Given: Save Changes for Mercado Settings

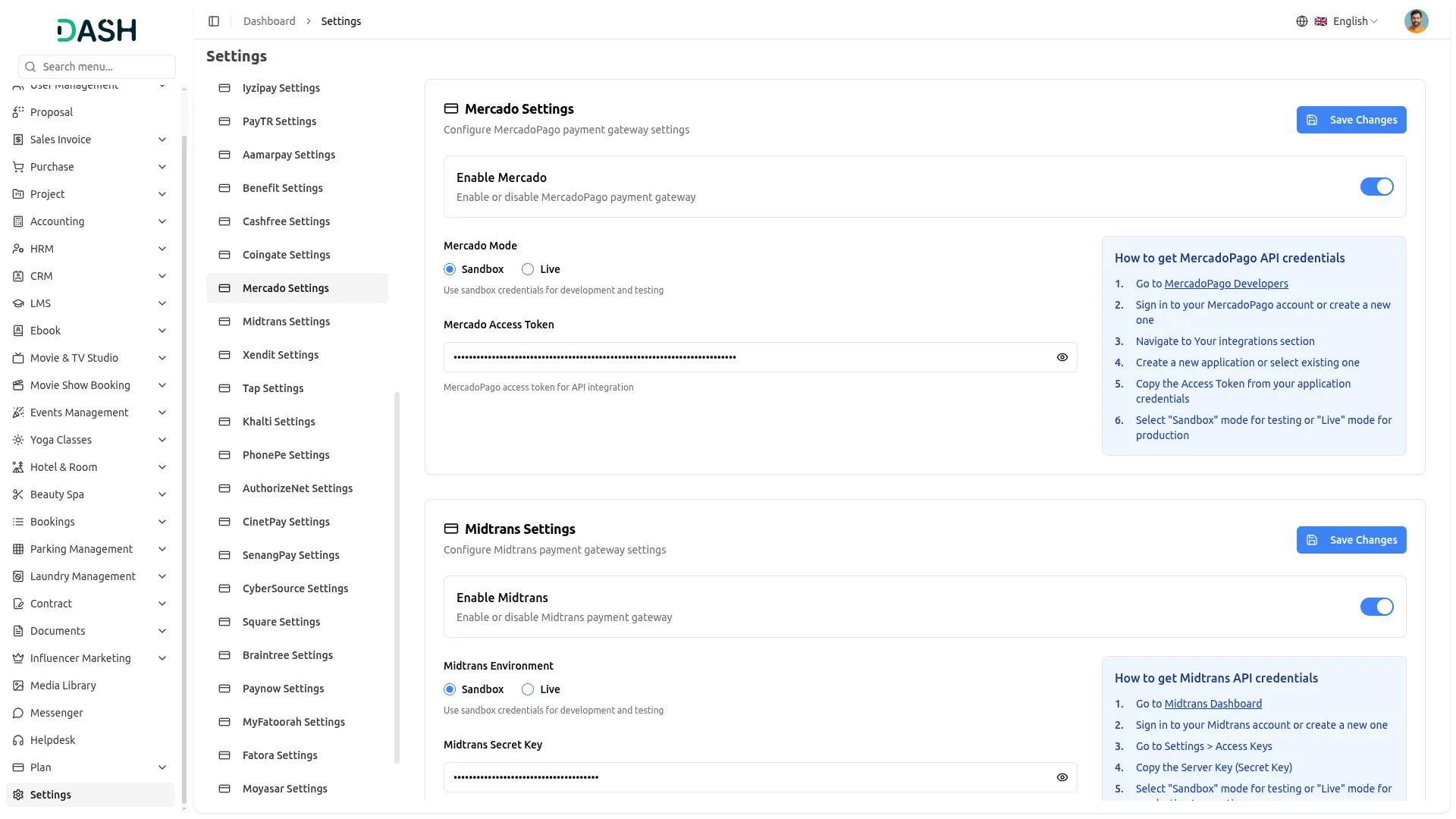Looking at the screenshot, I should point(1351,120).
